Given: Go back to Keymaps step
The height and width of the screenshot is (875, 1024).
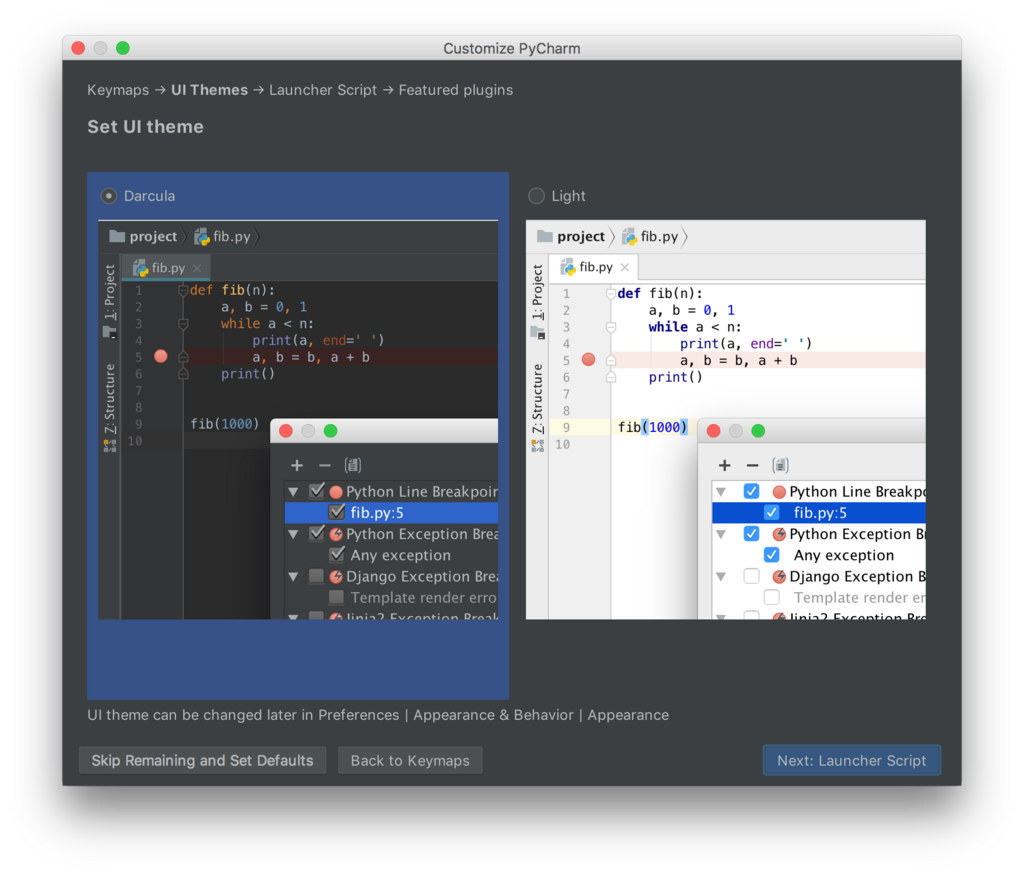Looking at the screenshot, I should [x=410, y=761].
